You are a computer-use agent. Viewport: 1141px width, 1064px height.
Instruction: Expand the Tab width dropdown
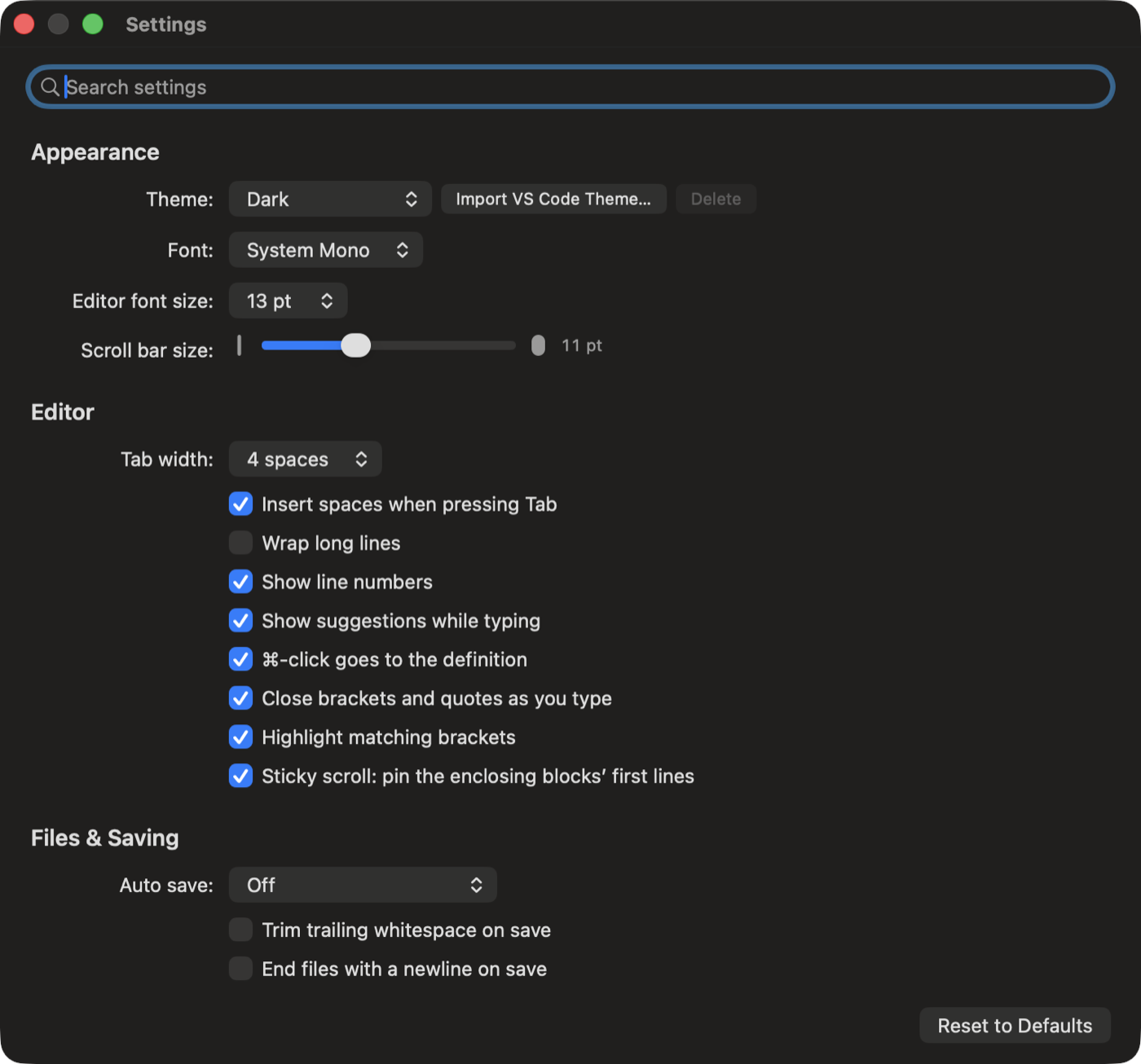[306, 459]
